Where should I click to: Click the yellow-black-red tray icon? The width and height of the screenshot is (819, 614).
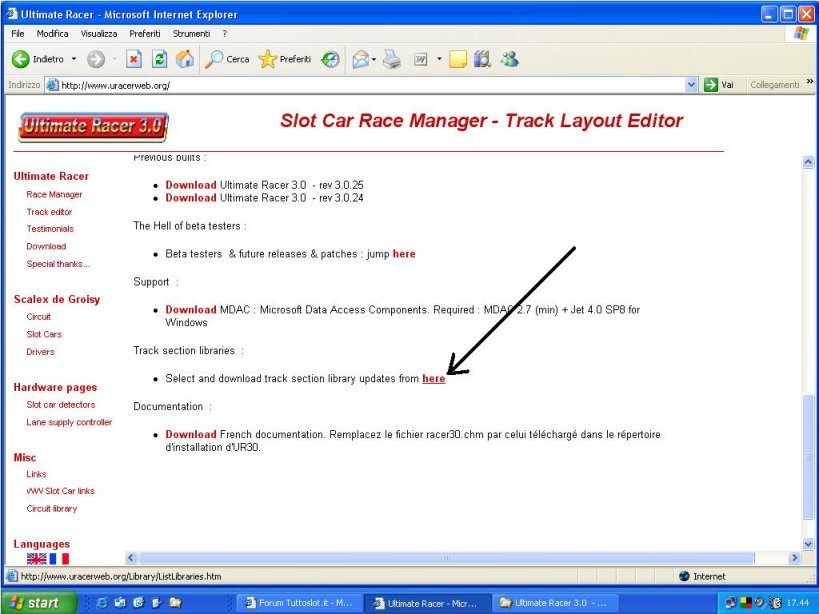click(x=746, y=603)
